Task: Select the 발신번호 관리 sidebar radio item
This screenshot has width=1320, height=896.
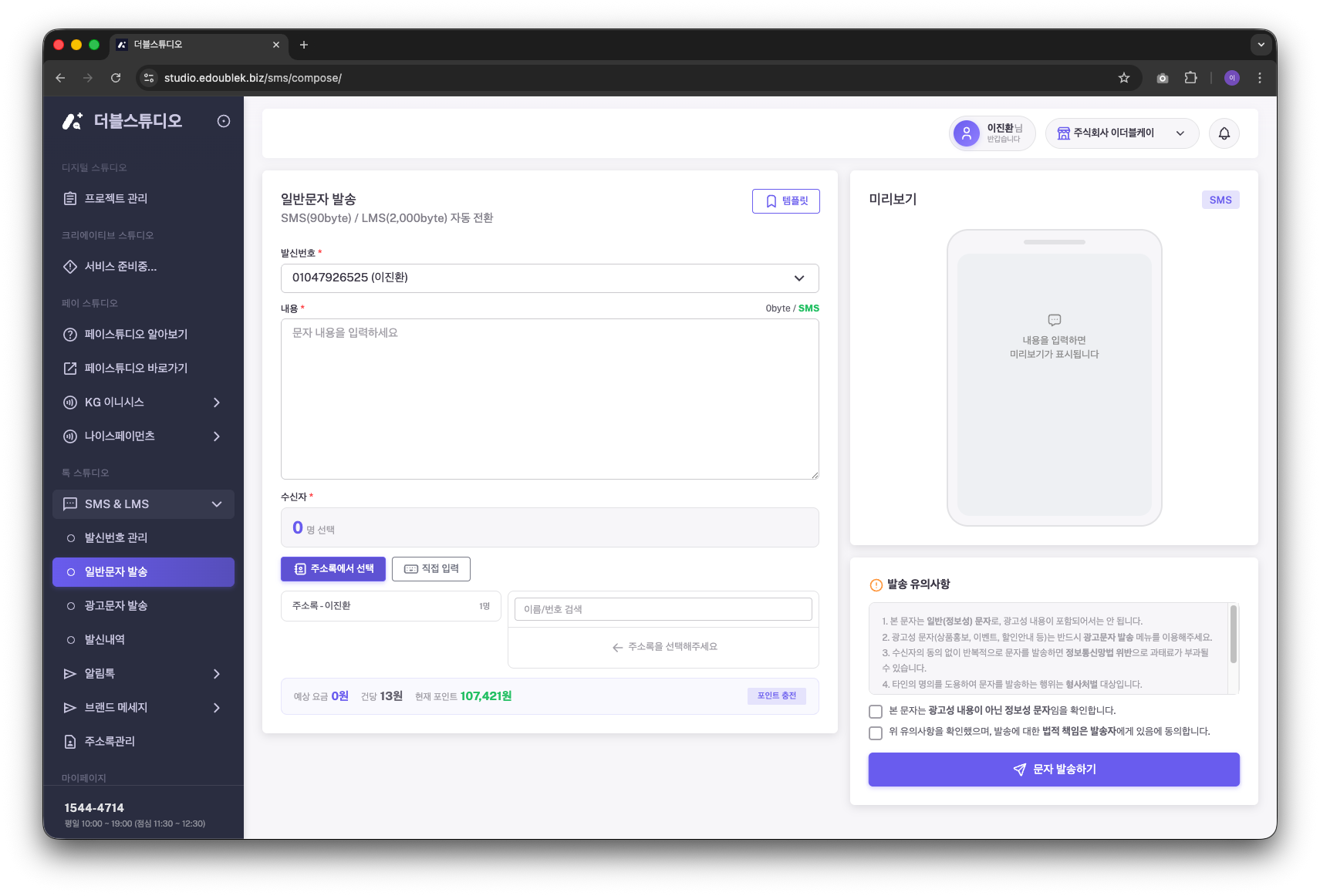Action: 143,538
